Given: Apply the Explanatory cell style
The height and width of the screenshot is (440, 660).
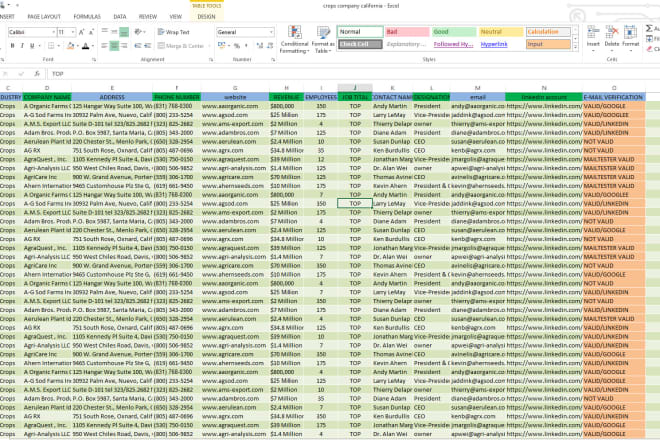Looking at the screenshot, I should point(407,44).
